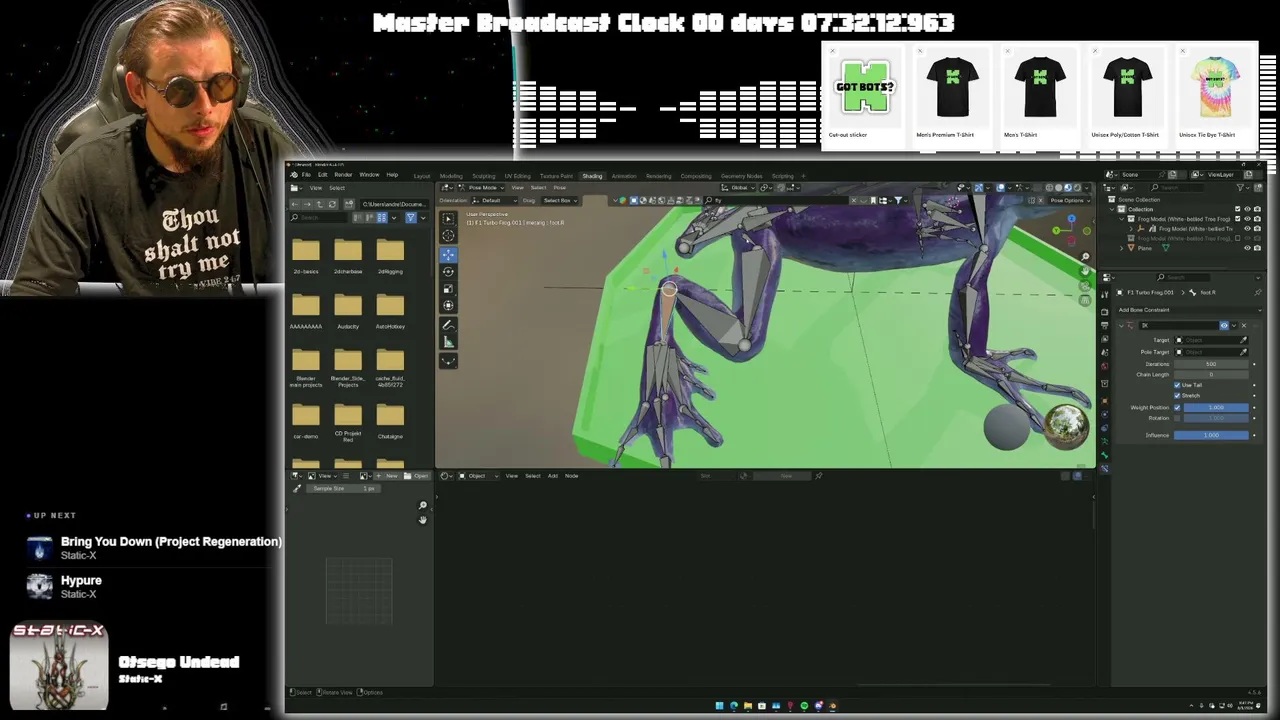The width and height of the screenshot is (1280, 720).
Task: Click the viewport pan hand icon
Action: pos(1085,272)
